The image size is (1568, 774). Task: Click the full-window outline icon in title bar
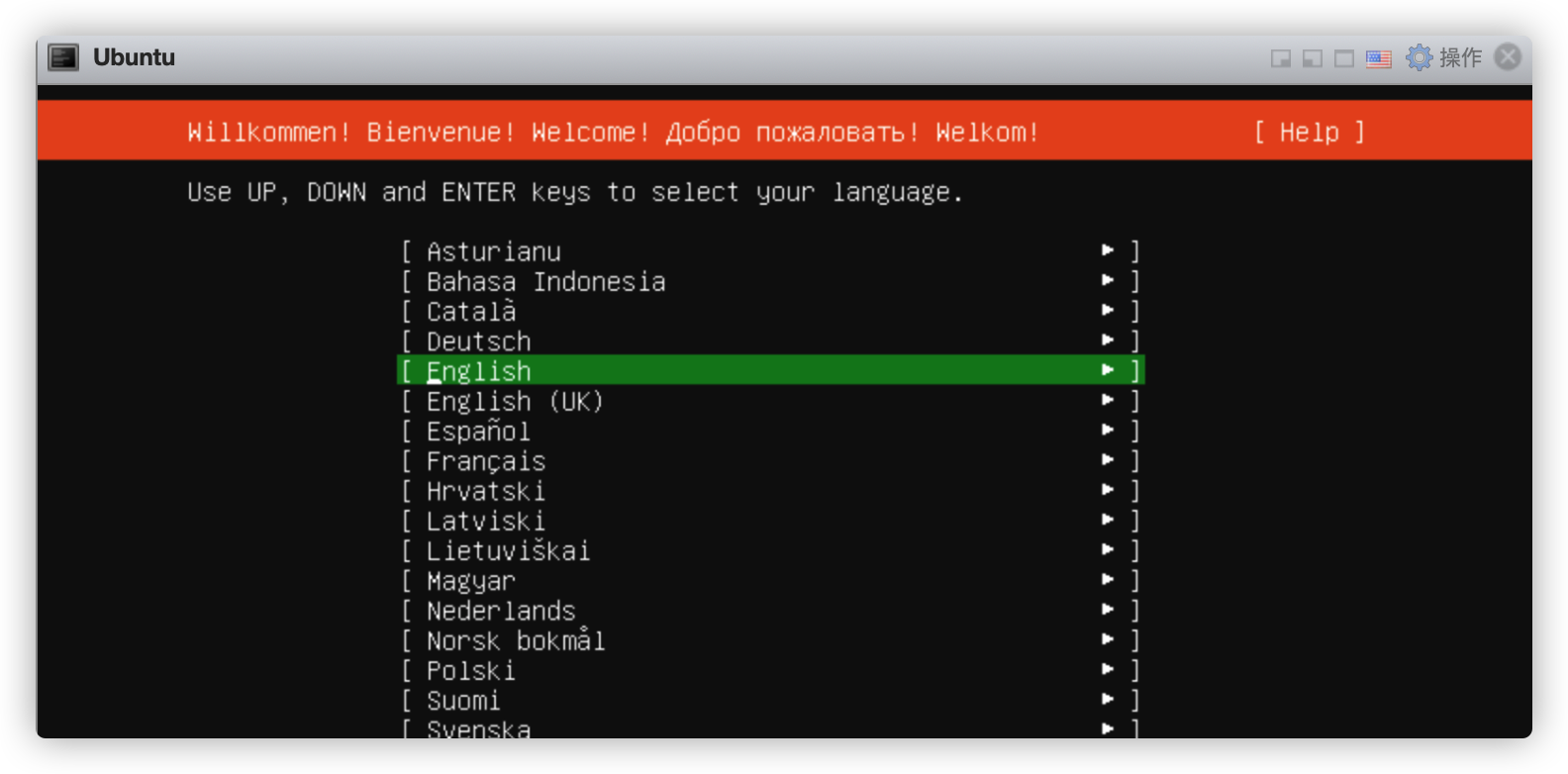[1344, 58]
